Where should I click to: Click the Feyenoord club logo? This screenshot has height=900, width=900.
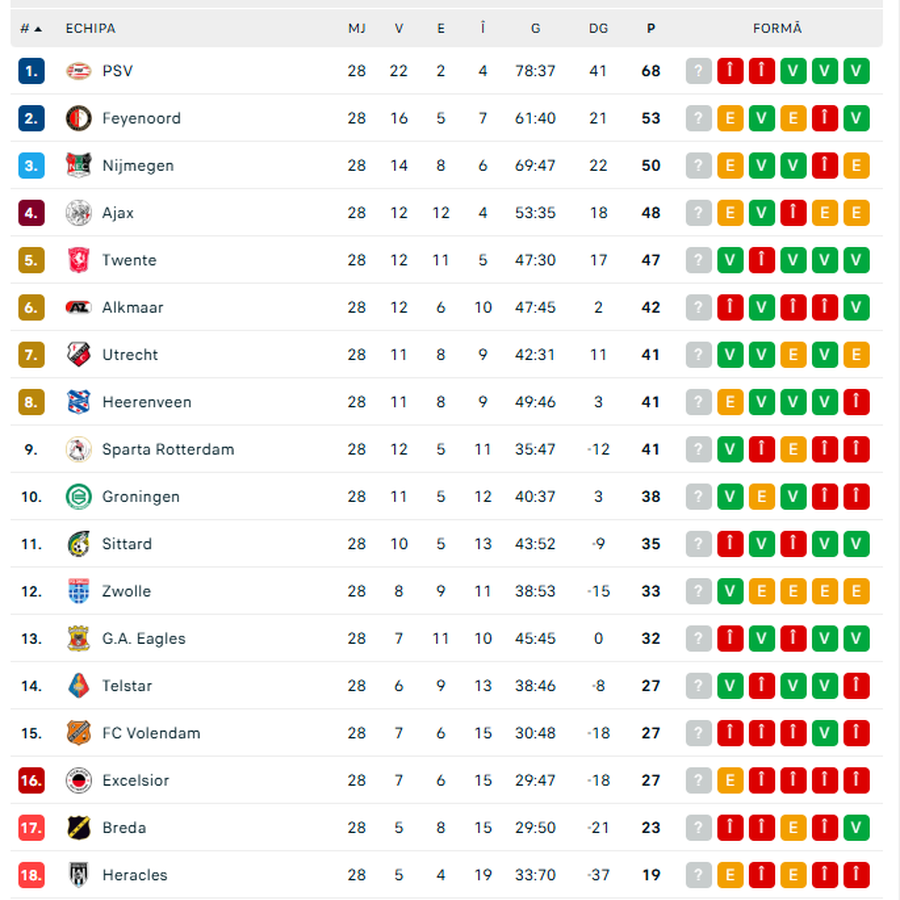click(78, 118)
